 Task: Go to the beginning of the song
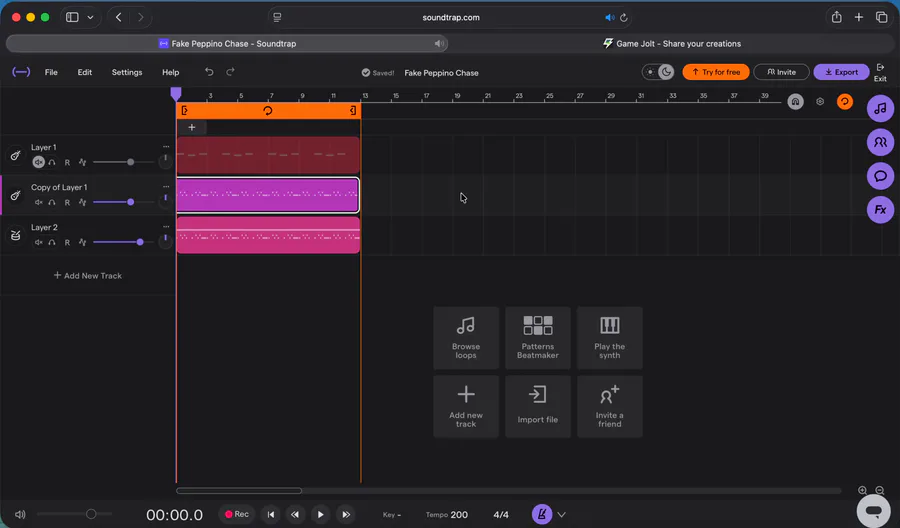coord(271,514)
